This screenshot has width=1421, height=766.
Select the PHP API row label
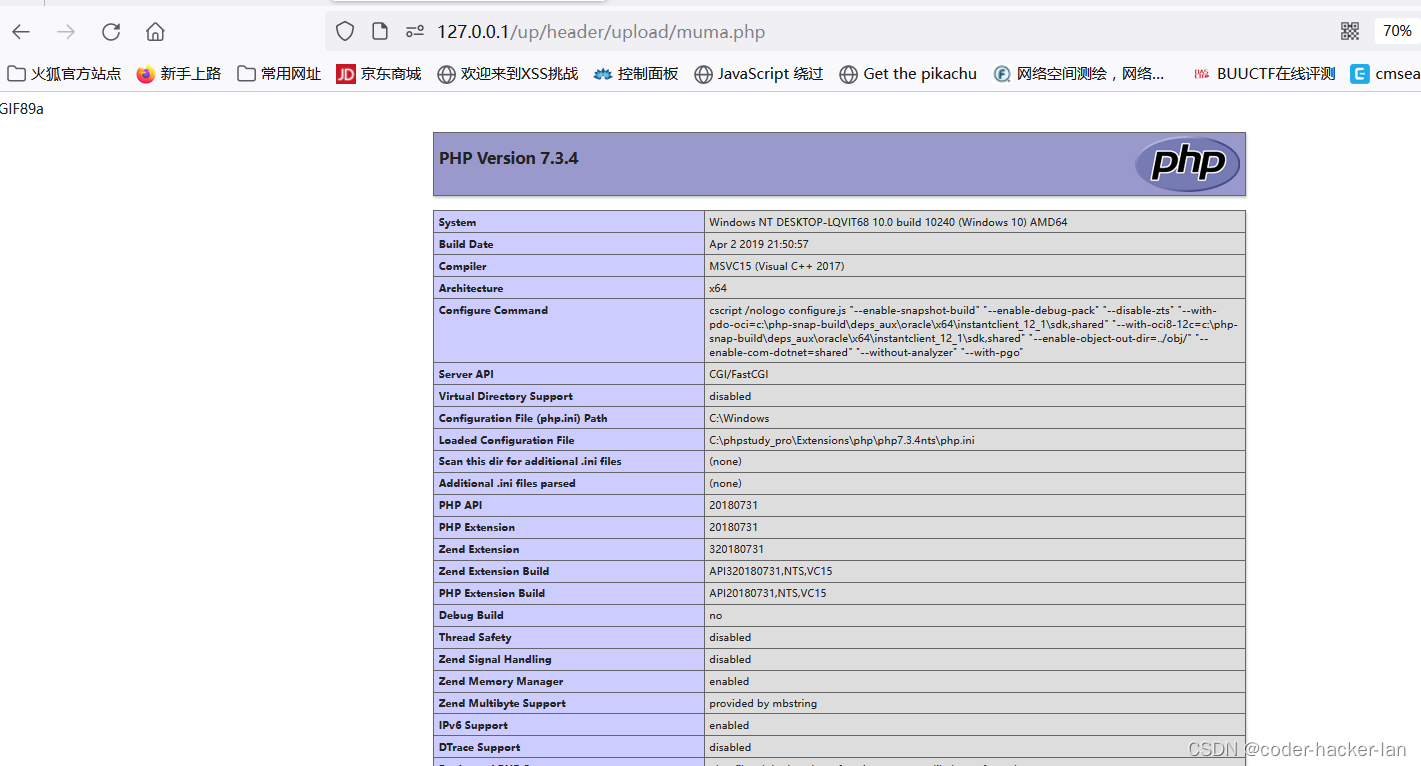coord(460,505)
